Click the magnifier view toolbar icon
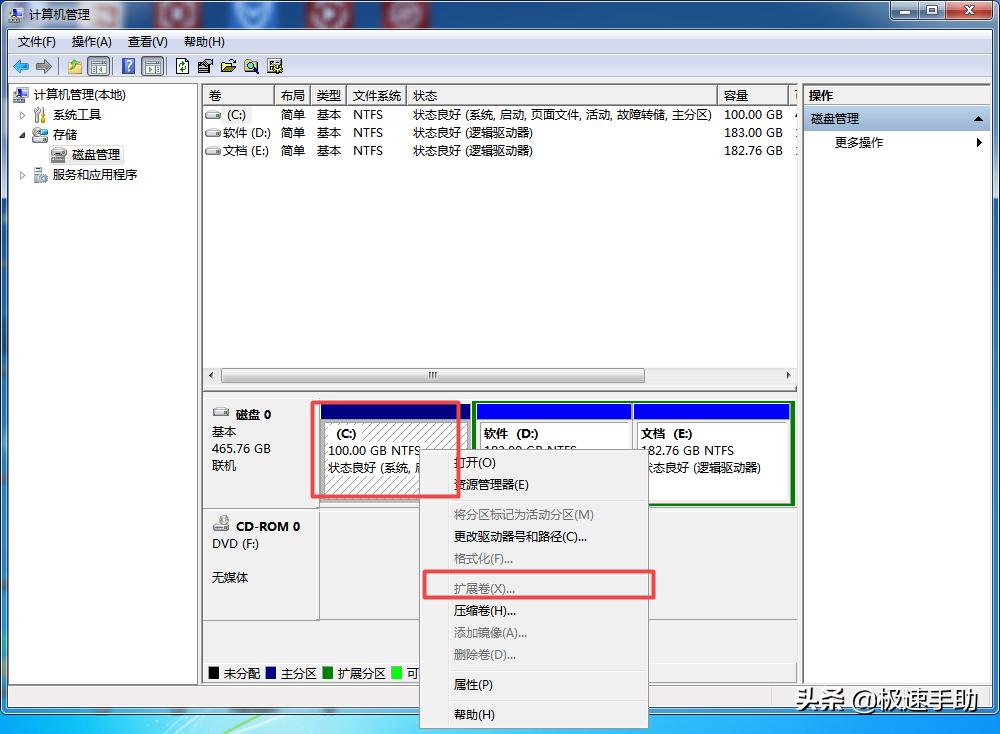Viewport: 1000px width, 734px height. tap(251, 65)
